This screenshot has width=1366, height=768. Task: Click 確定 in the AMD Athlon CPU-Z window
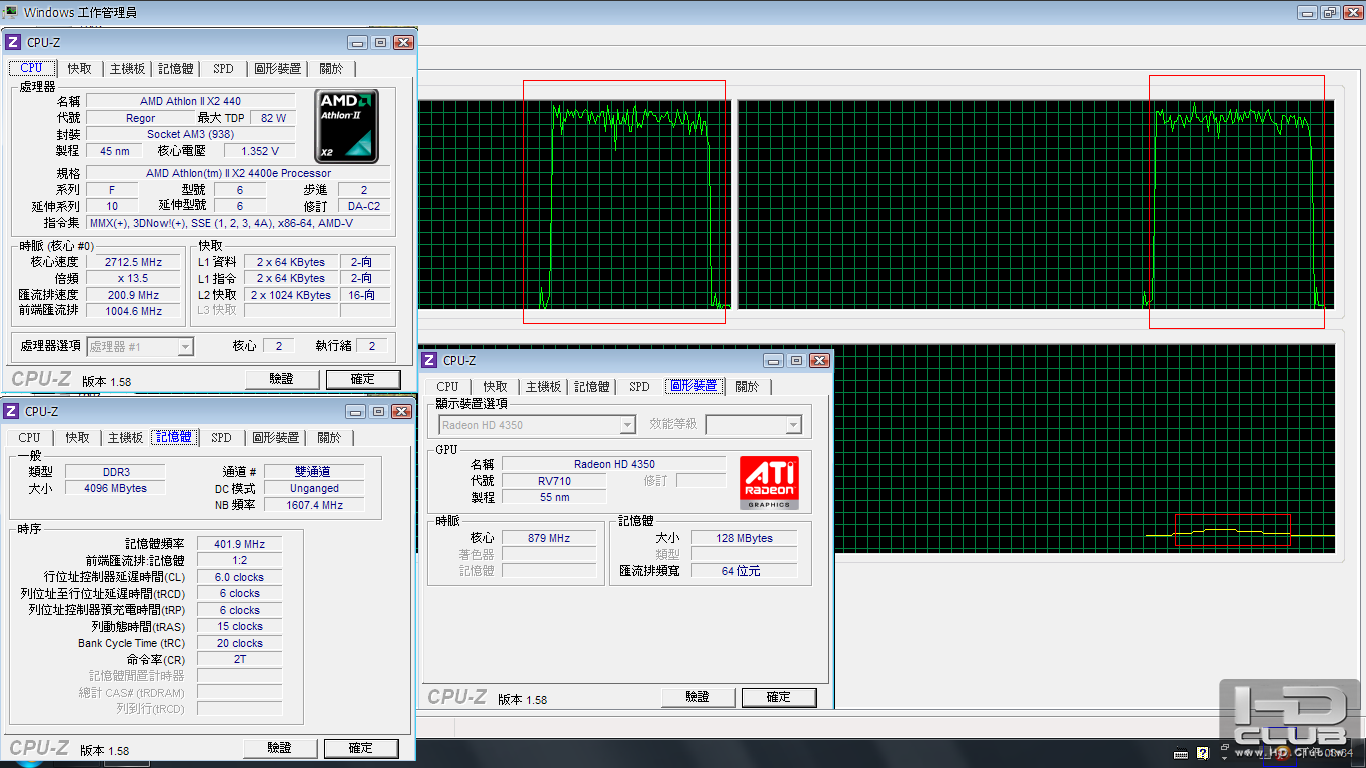tap(363, 379)
